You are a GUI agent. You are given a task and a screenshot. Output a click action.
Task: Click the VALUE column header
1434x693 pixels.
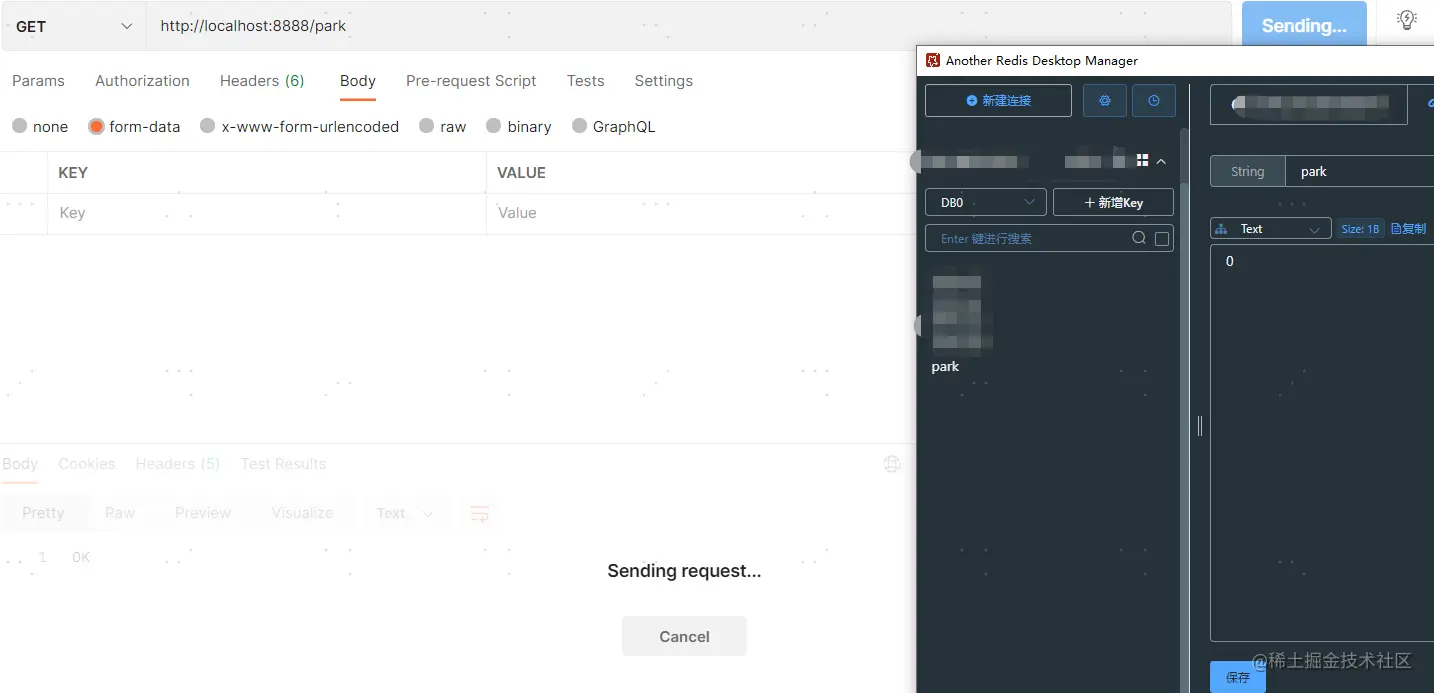click(521, 173)
